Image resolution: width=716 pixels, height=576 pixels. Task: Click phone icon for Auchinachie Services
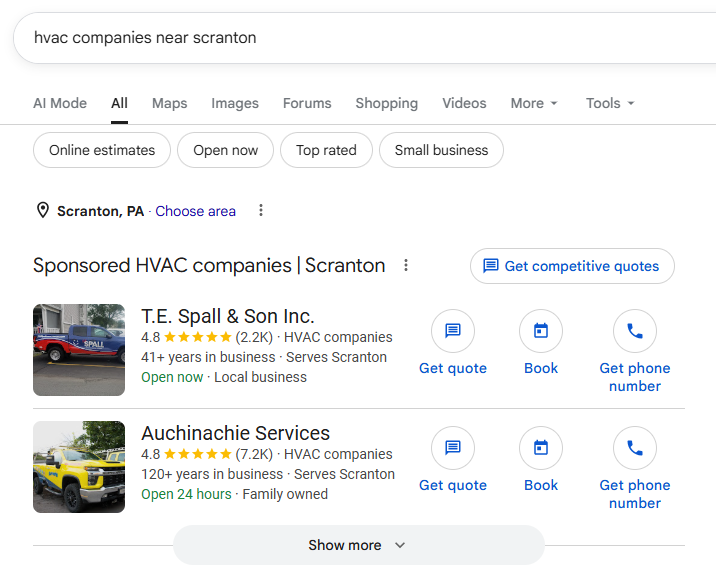coord(635,448)
